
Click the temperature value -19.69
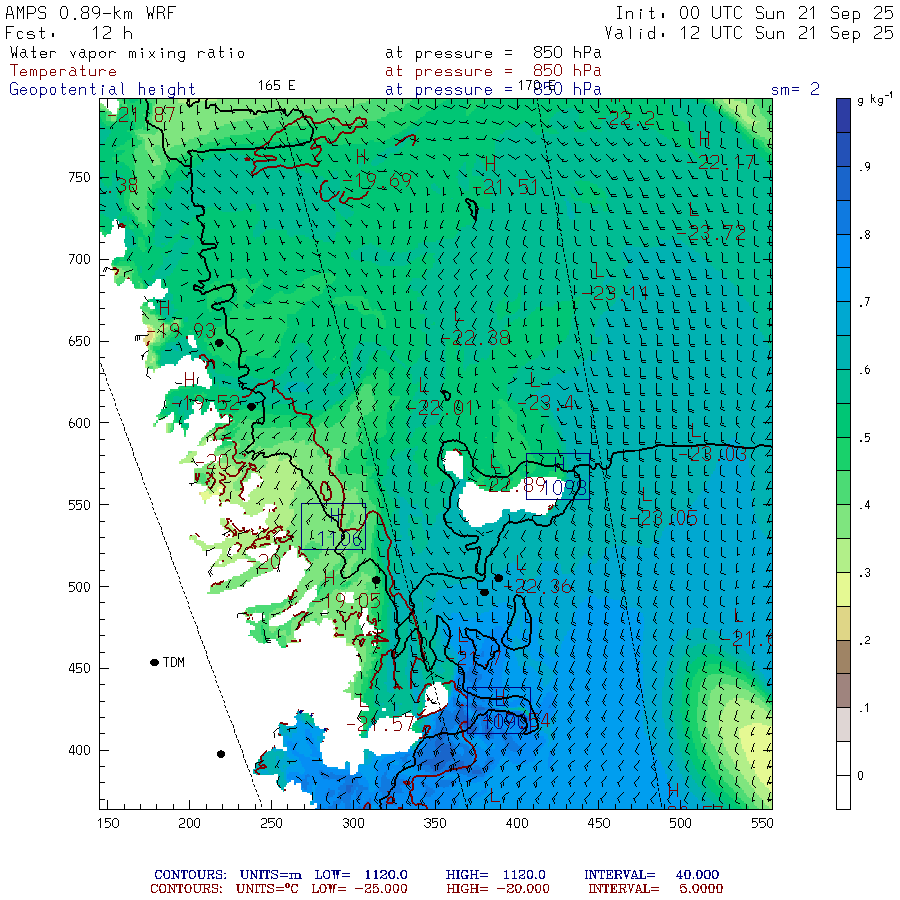377,182
